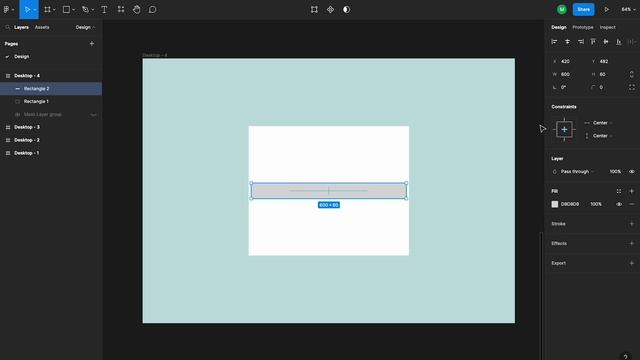Screen dimensions: 640x360
Task: Open Frame tool dropdown arrow
Action: pos(54,10)
